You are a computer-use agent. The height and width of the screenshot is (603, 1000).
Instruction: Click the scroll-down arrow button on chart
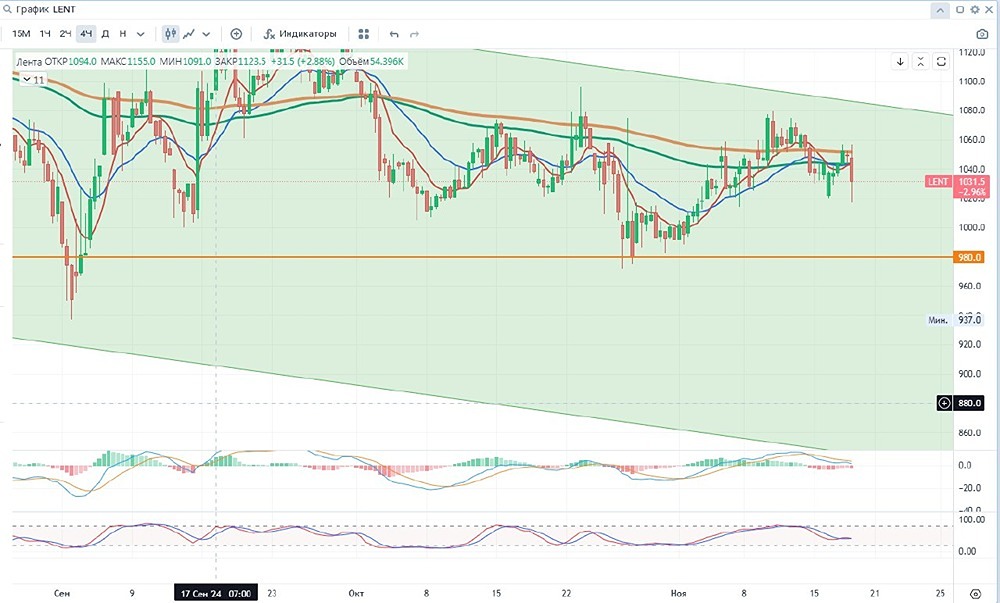pos(901,61)
